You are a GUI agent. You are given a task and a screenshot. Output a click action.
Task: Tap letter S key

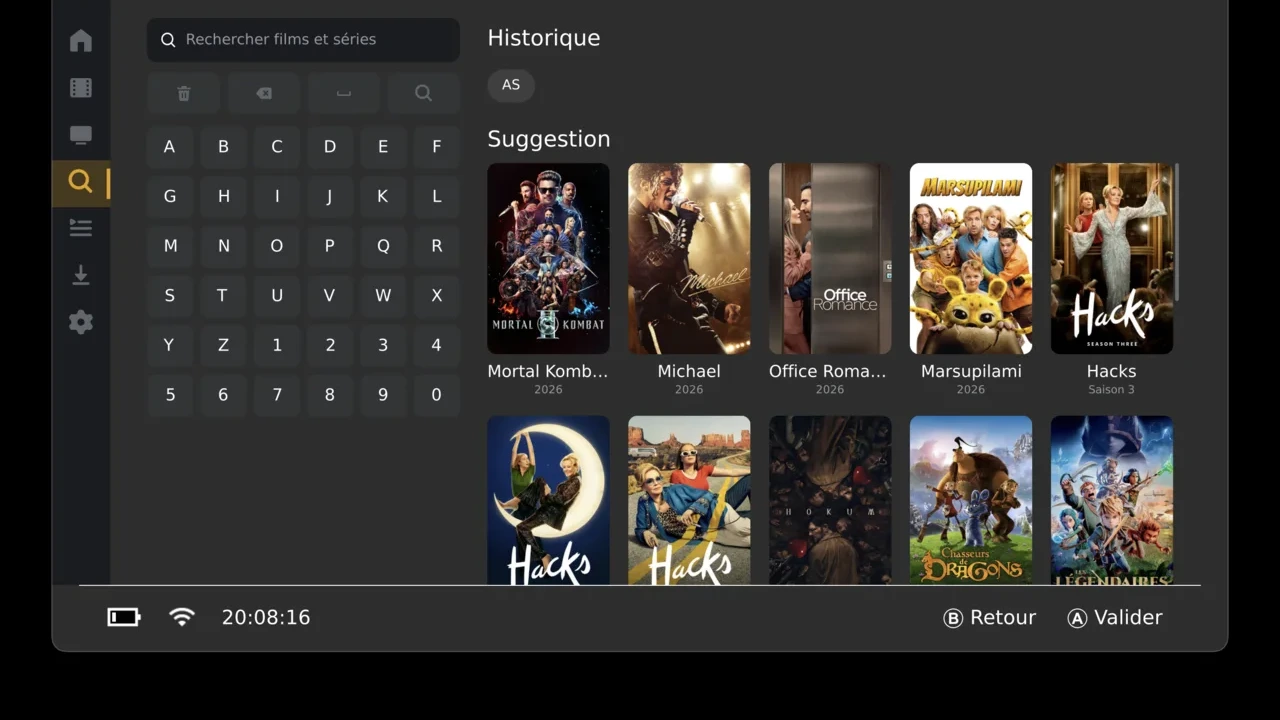[x=170, y=296]
